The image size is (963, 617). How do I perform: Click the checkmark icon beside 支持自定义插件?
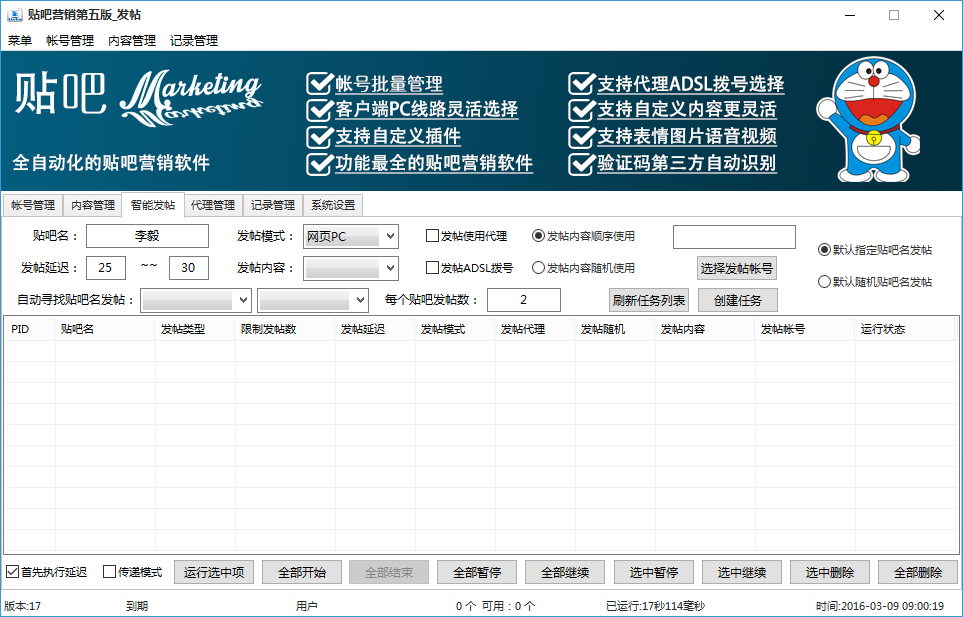319,136
